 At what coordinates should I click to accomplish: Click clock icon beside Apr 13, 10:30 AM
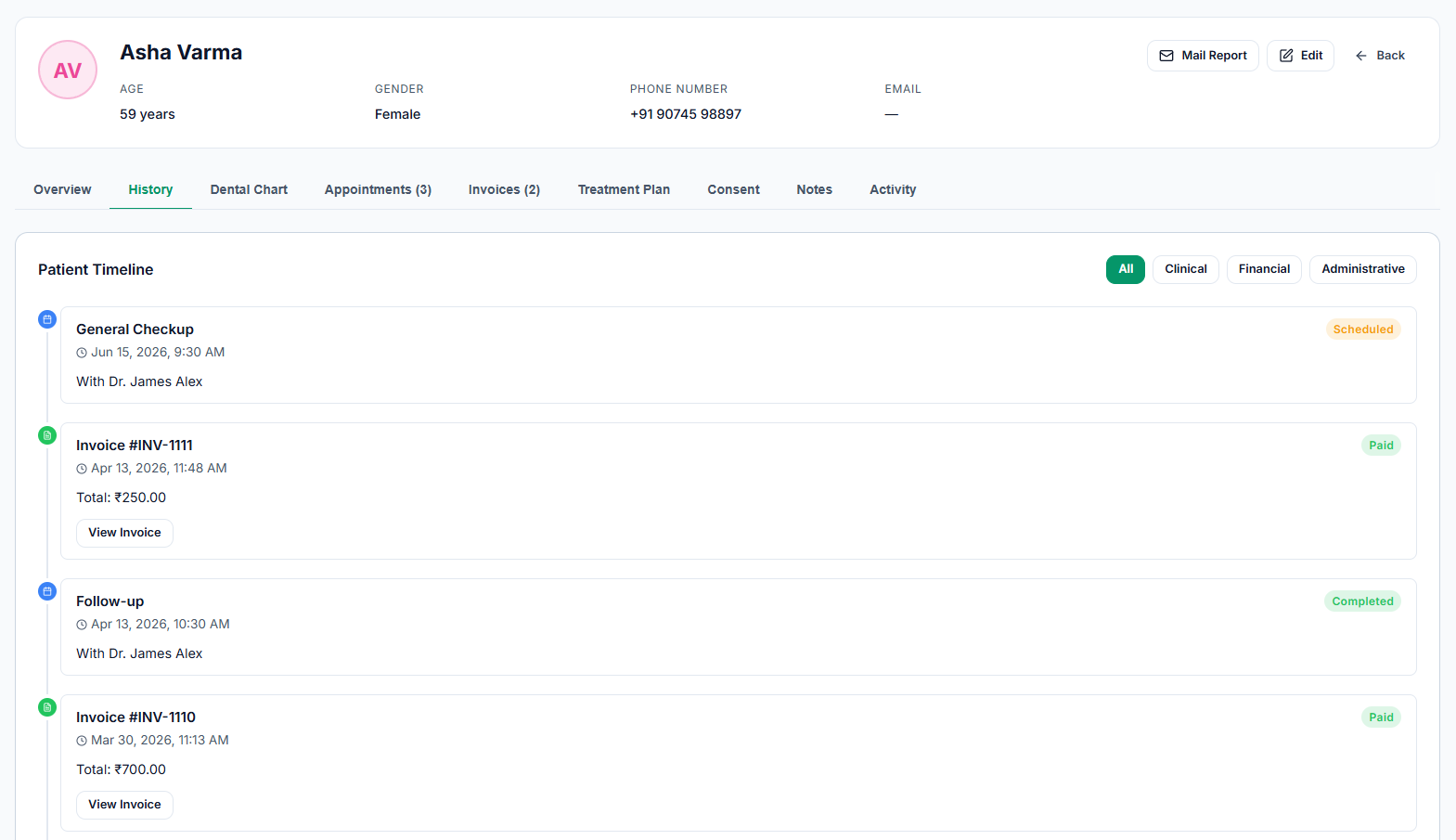[x=82, y=625]
